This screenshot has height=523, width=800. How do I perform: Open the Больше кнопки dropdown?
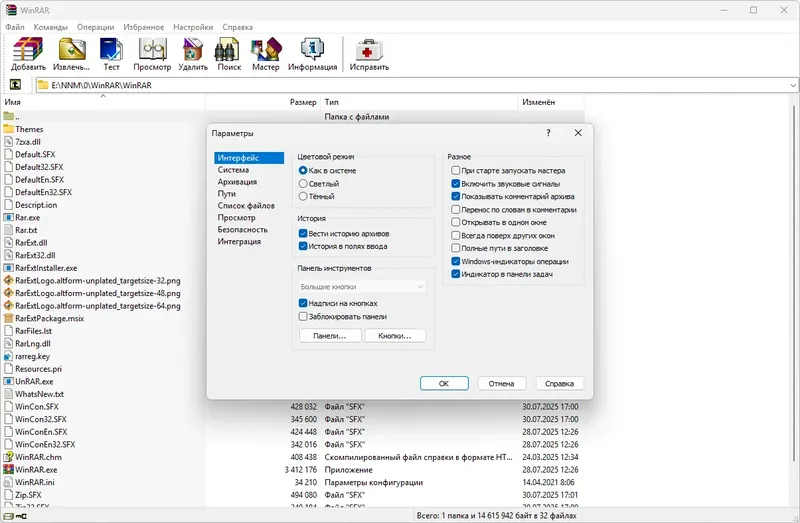tap(362, 287)
